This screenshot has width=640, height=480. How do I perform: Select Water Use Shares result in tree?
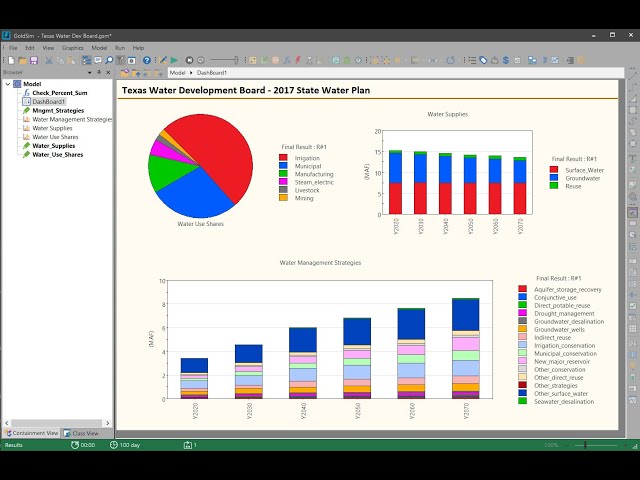click(55, 137)
